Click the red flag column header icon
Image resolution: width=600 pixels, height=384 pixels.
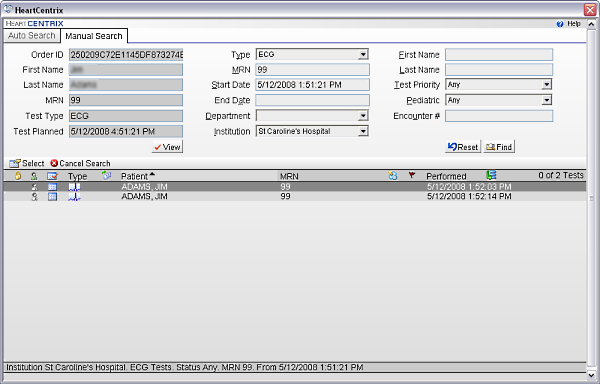[x=412, y=175]
